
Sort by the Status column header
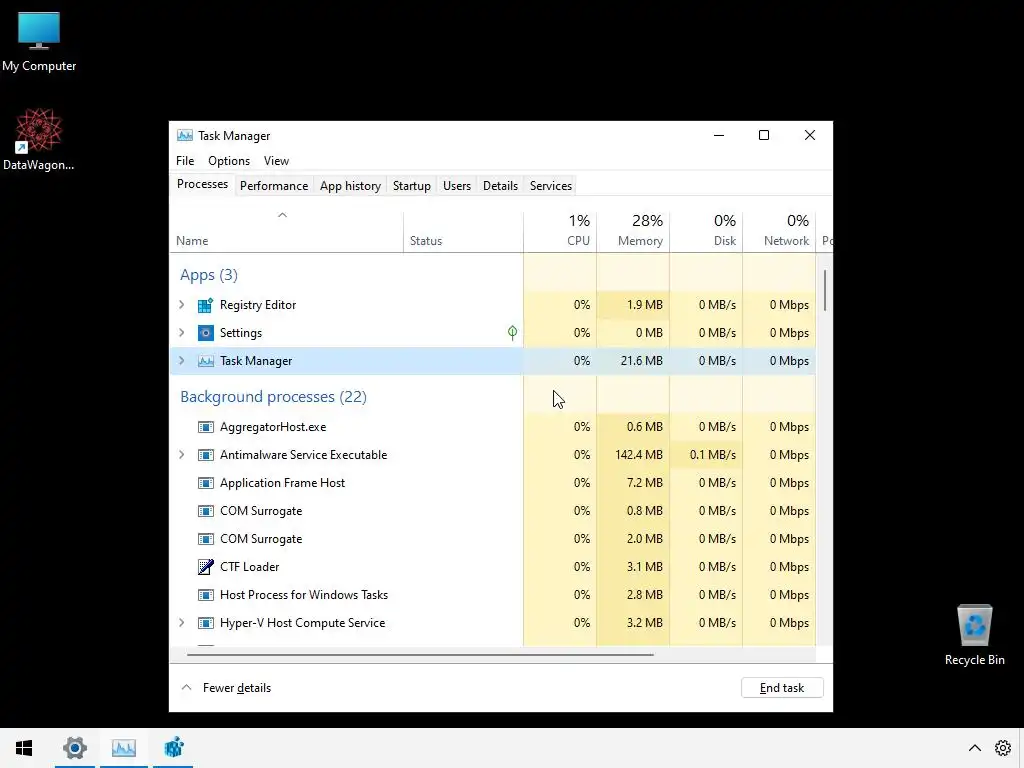463,232
